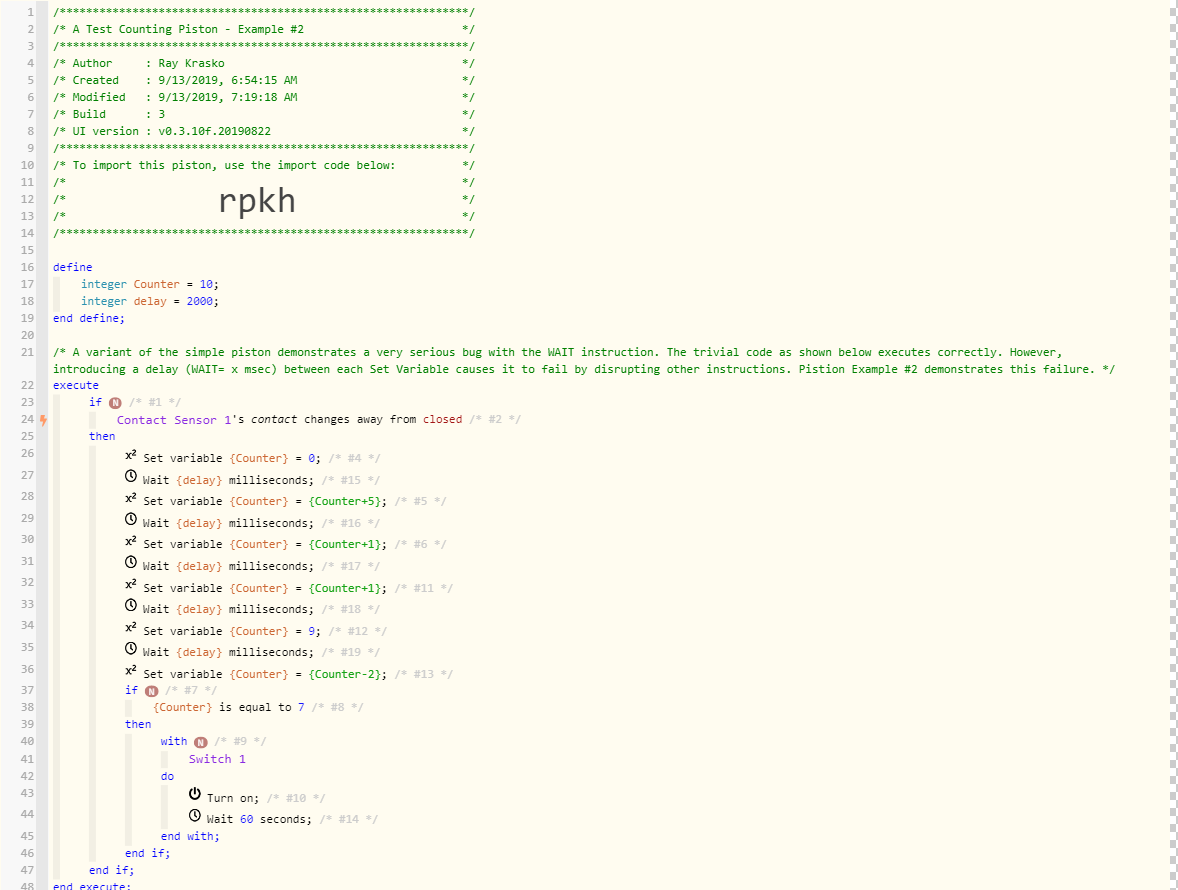Click the comment describing the WAIT bug
The height and width of the screenshot is (890, 1178).
[584, 361]
